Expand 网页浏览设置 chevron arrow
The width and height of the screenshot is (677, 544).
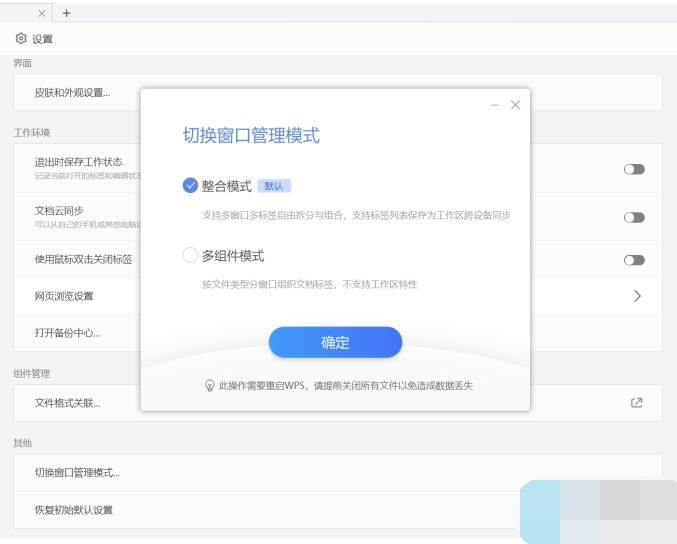pos(637,296)
